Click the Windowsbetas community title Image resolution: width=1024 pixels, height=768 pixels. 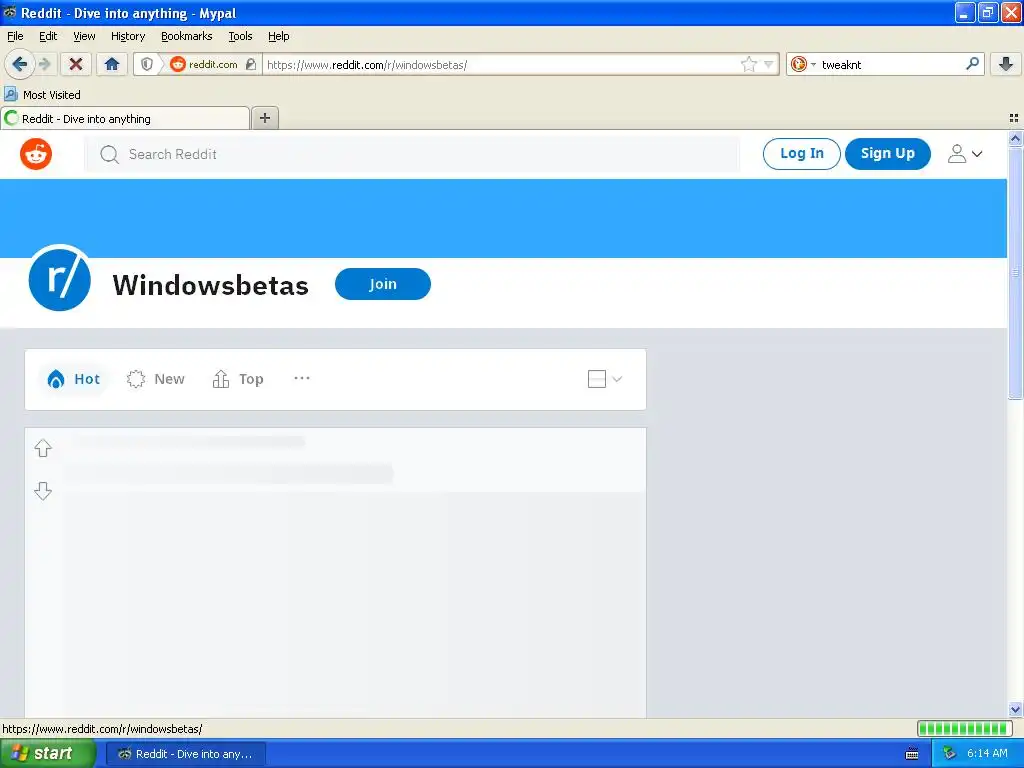[210, 285]
